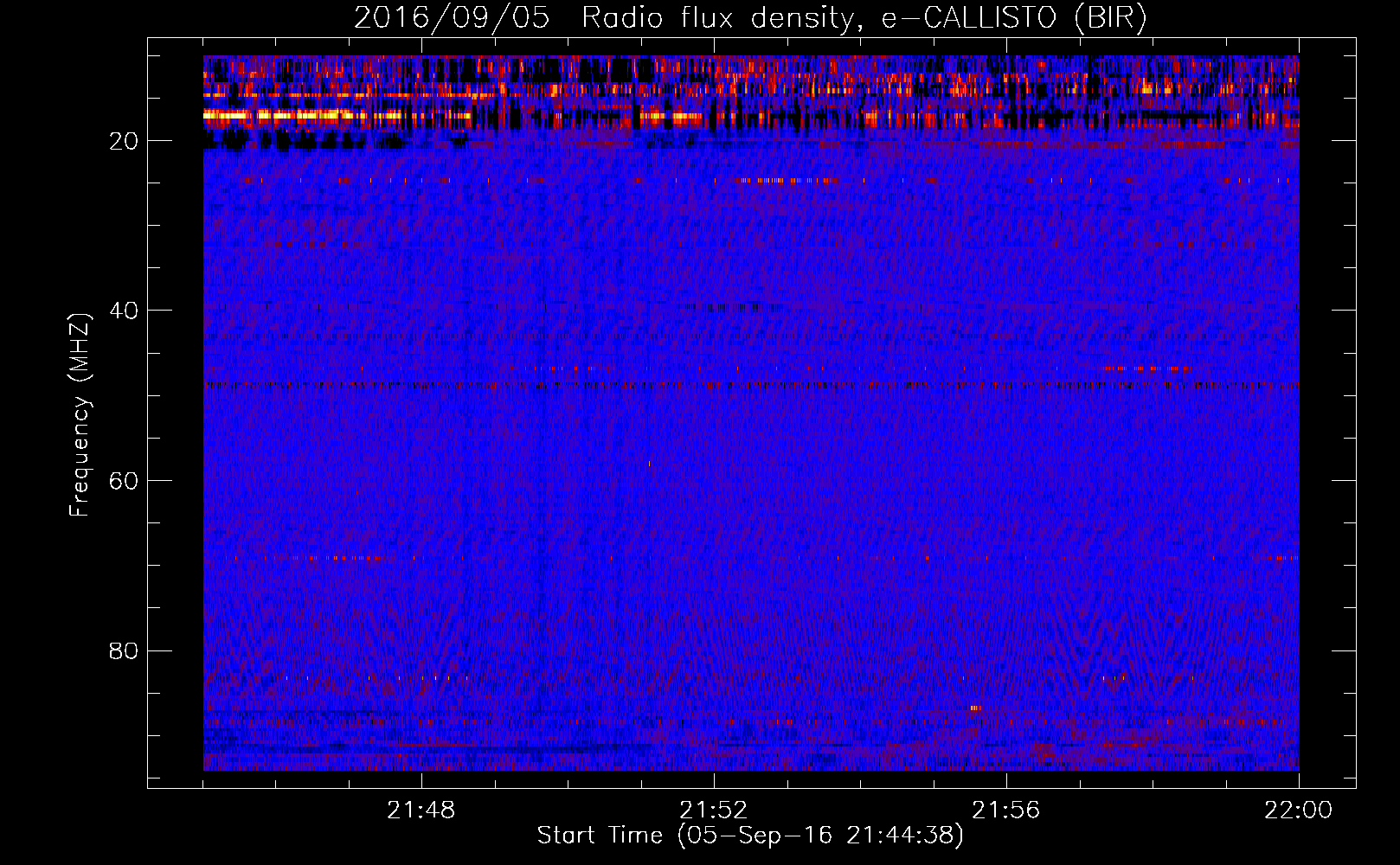Click the 22:00 time tick label
This screenshot has height=865, width=1400.
1299,811
